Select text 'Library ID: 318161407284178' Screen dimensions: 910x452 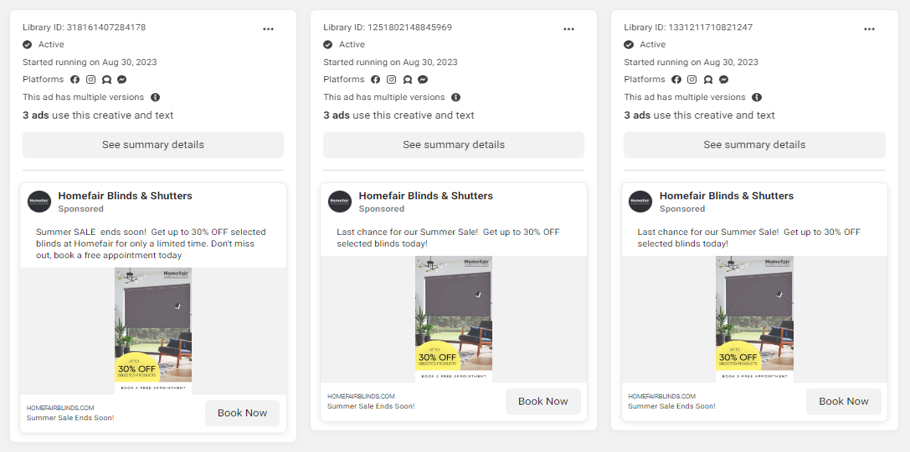point(84,27)
